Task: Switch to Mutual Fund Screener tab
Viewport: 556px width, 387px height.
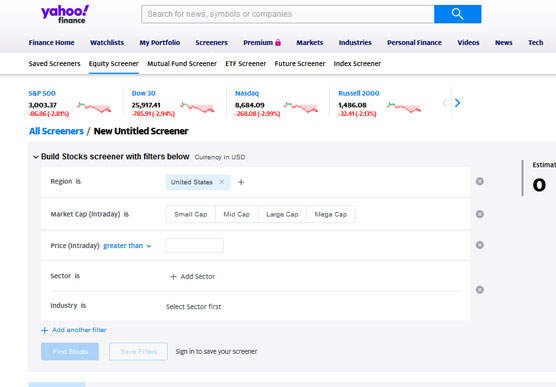Action: (x=182, y=63)
